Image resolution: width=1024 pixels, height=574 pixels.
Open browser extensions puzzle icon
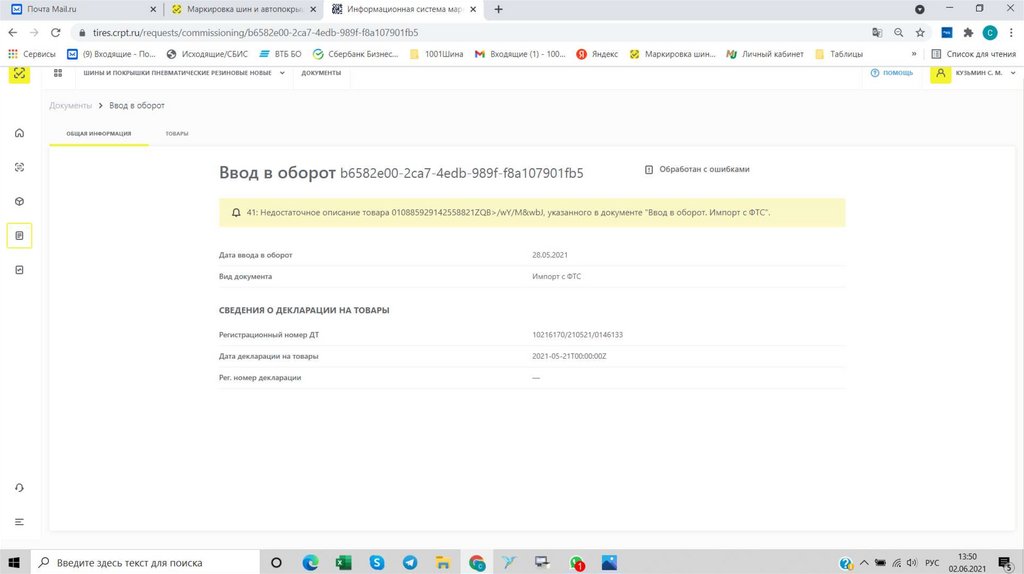click(968, 33)
